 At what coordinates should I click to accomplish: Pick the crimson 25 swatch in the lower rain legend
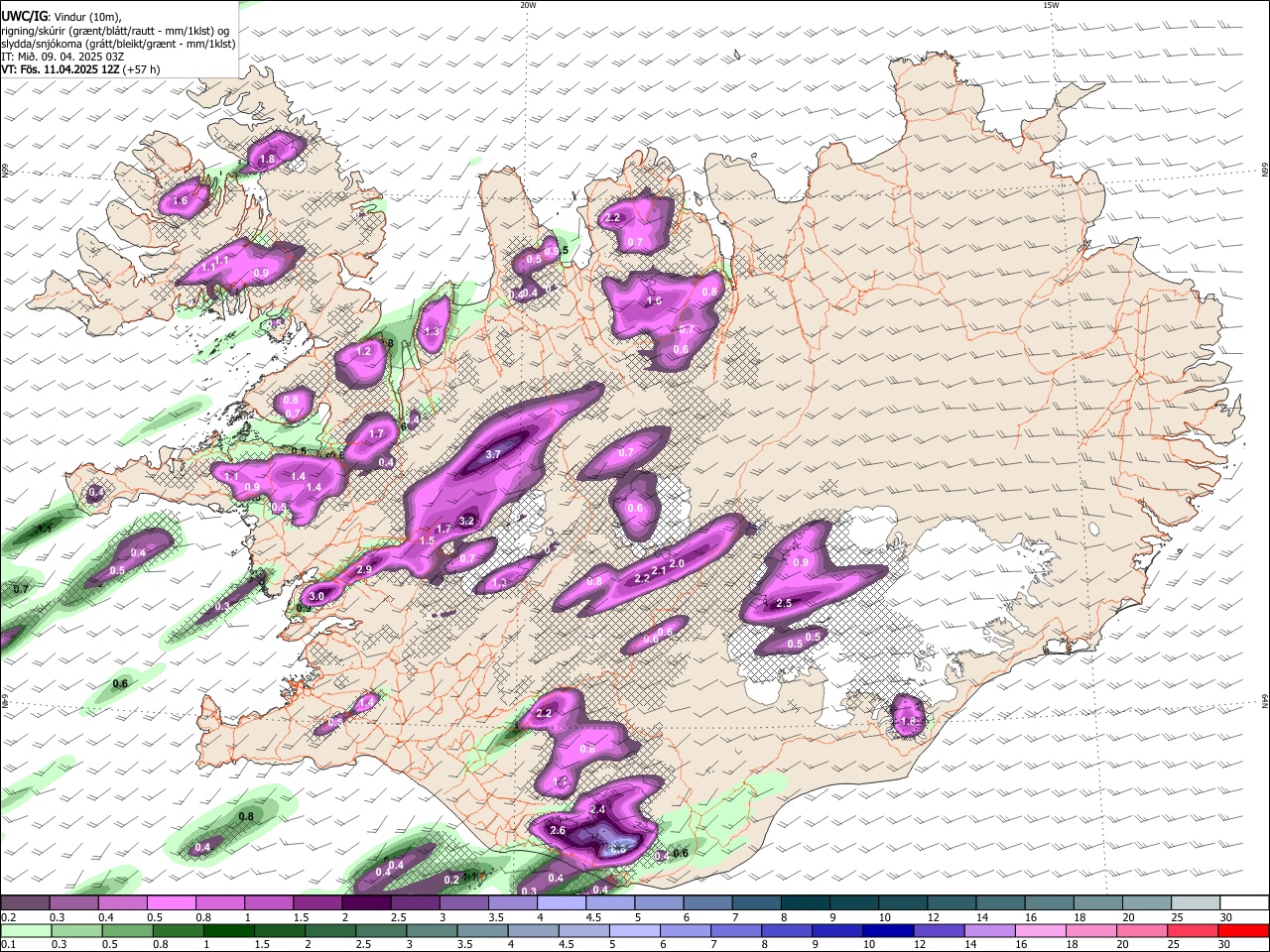(1192, 930)
